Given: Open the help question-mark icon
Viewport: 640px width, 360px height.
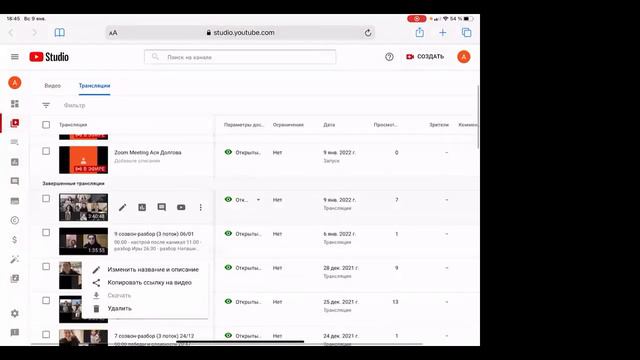Looking at the screenshot, I should tap(389, 57).
